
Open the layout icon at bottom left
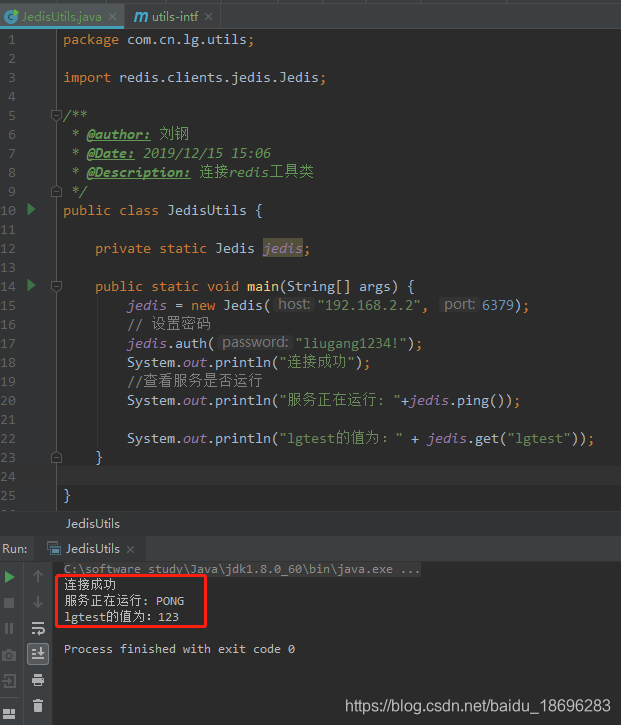9,713
